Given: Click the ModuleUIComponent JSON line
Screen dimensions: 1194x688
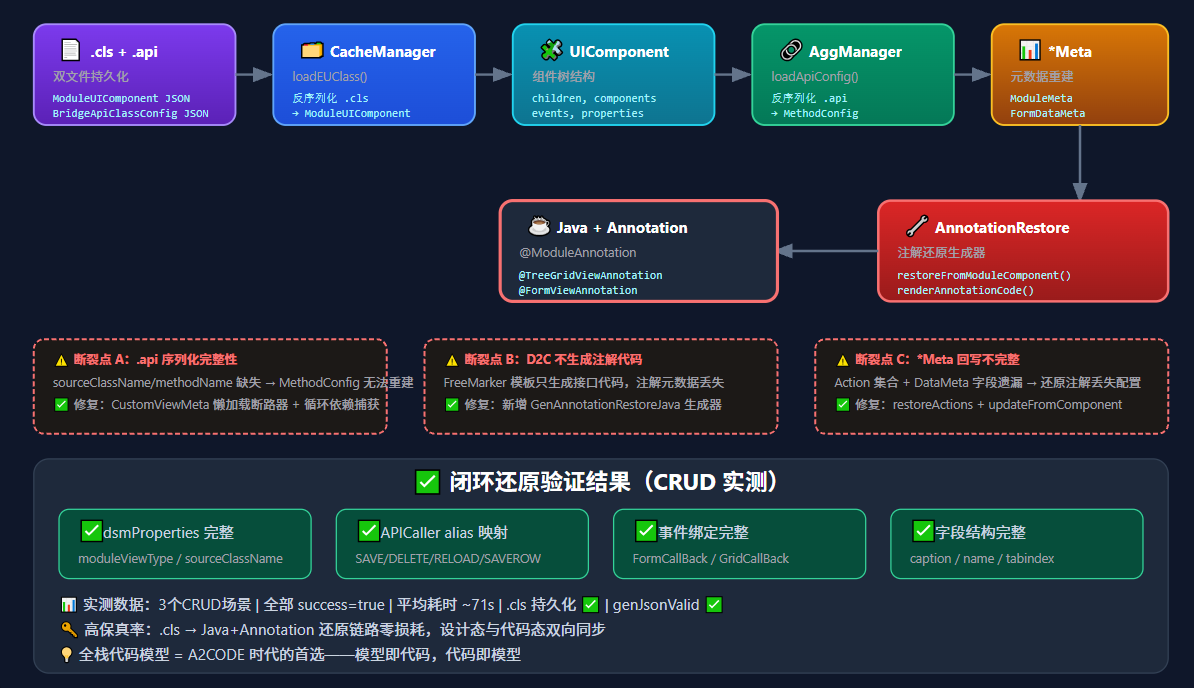Looking at the screenshot, I should (x=121, y=98).
